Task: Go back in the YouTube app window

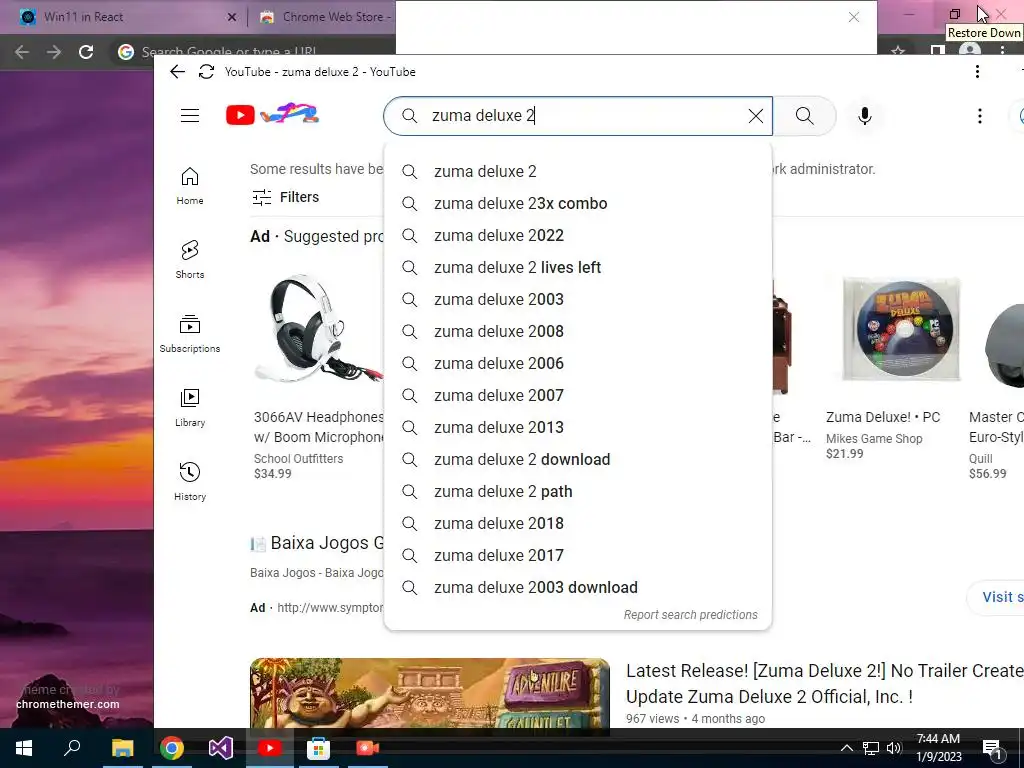Action: coord(177,71)
